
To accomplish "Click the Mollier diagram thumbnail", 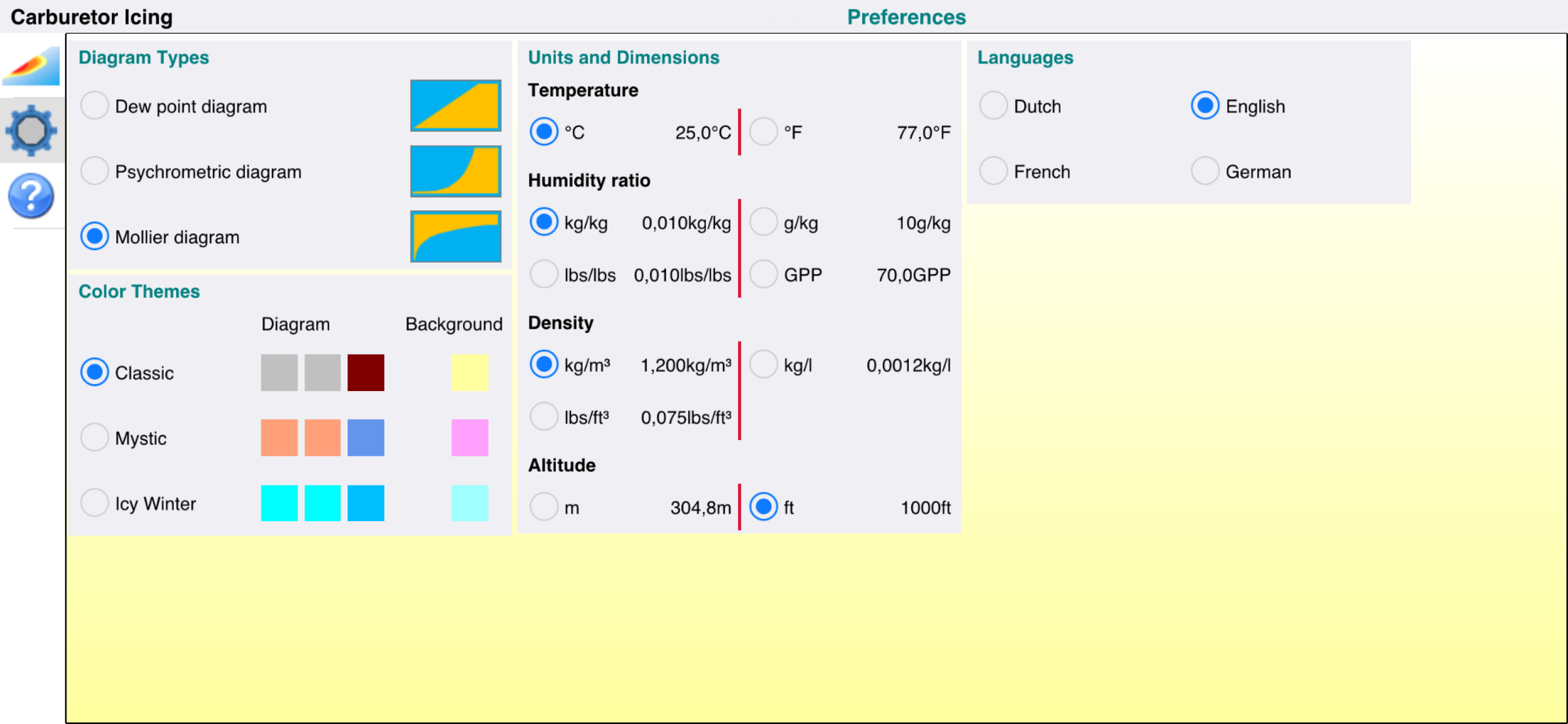I will point(456,236).
